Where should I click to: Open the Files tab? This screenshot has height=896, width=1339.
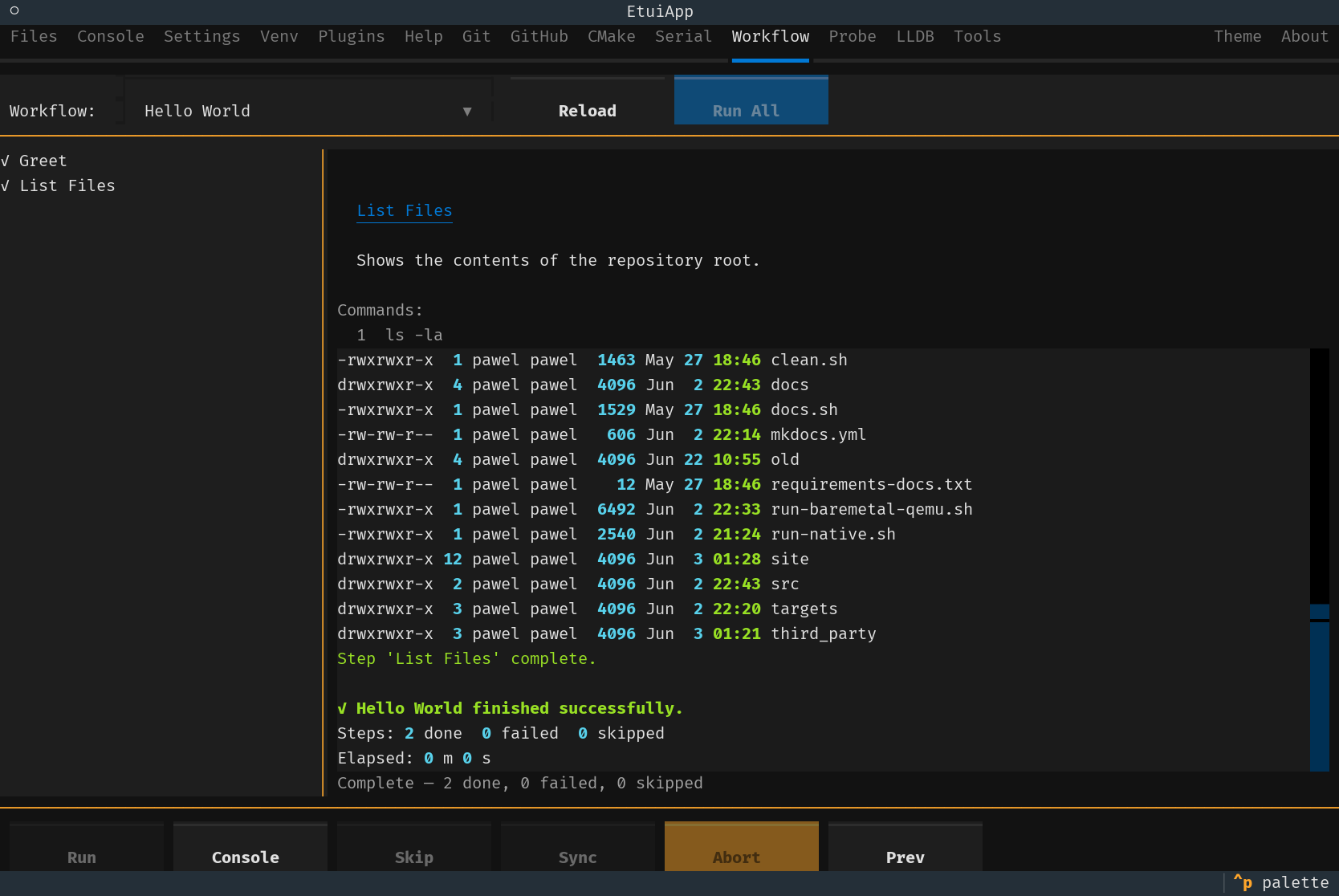click(34, 36)
